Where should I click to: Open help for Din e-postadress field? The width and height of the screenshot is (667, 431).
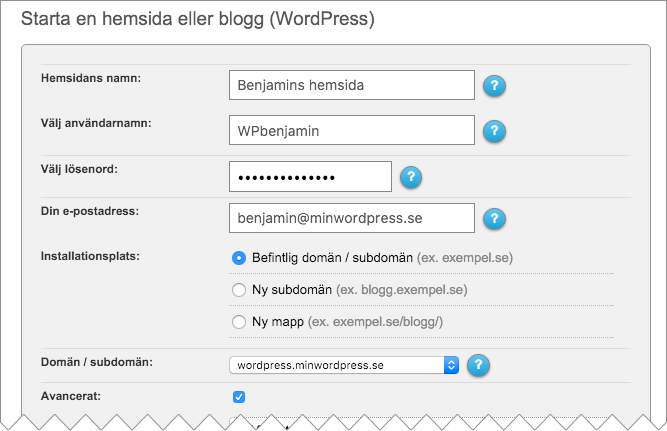[x=494, y=219]
